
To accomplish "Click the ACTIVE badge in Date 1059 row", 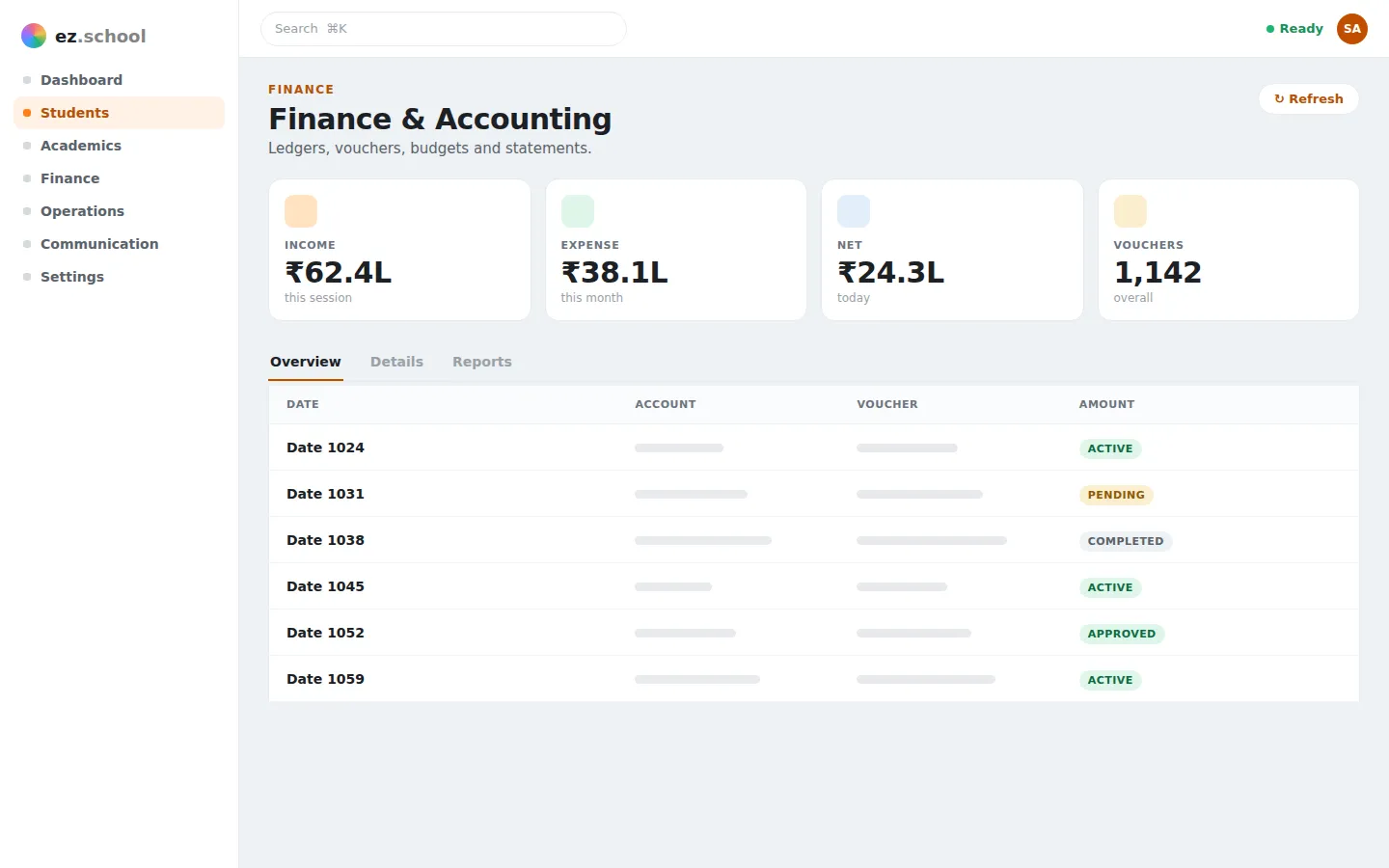I will click(1110, 680).
